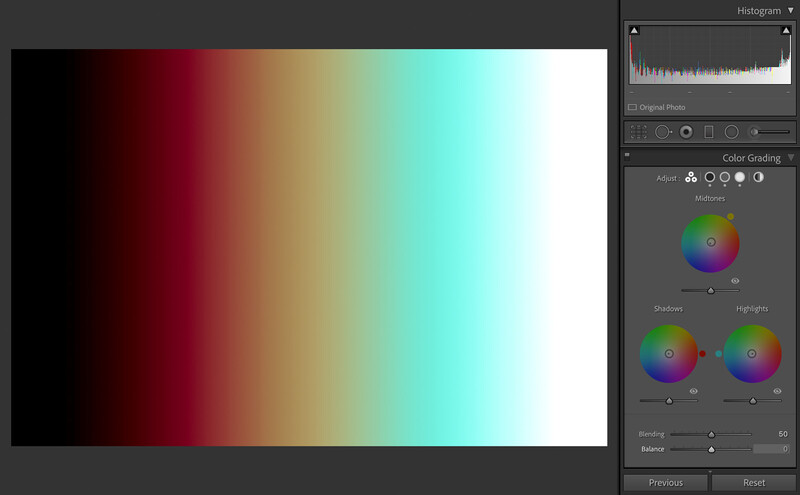This screenshot has width=800, height=495.
Task: Toggle the Color Grading panel on/off switch
Action: point(627,156)
